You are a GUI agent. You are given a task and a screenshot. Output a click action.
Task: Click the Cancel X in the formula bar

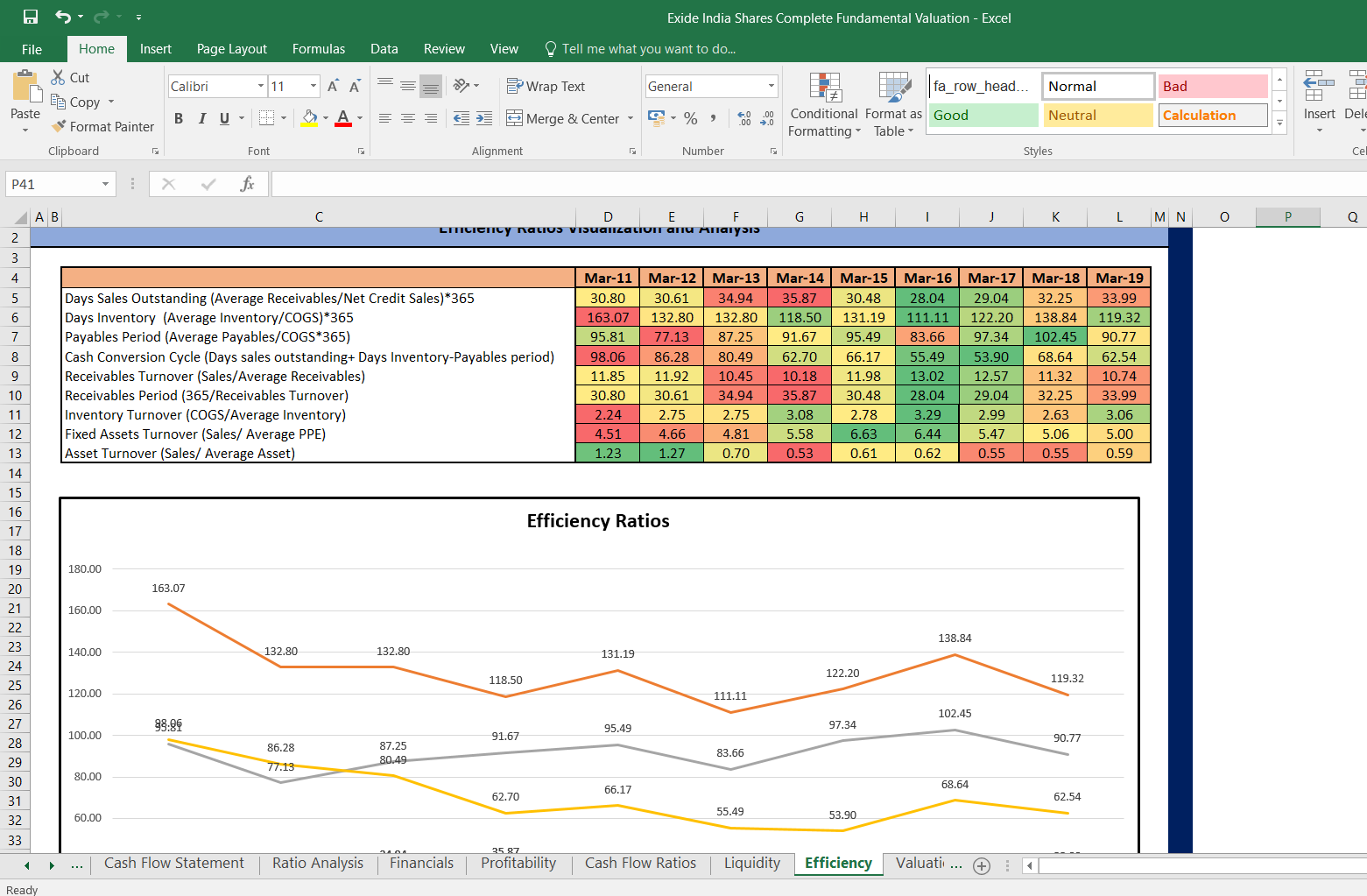[x=169, y=184]
